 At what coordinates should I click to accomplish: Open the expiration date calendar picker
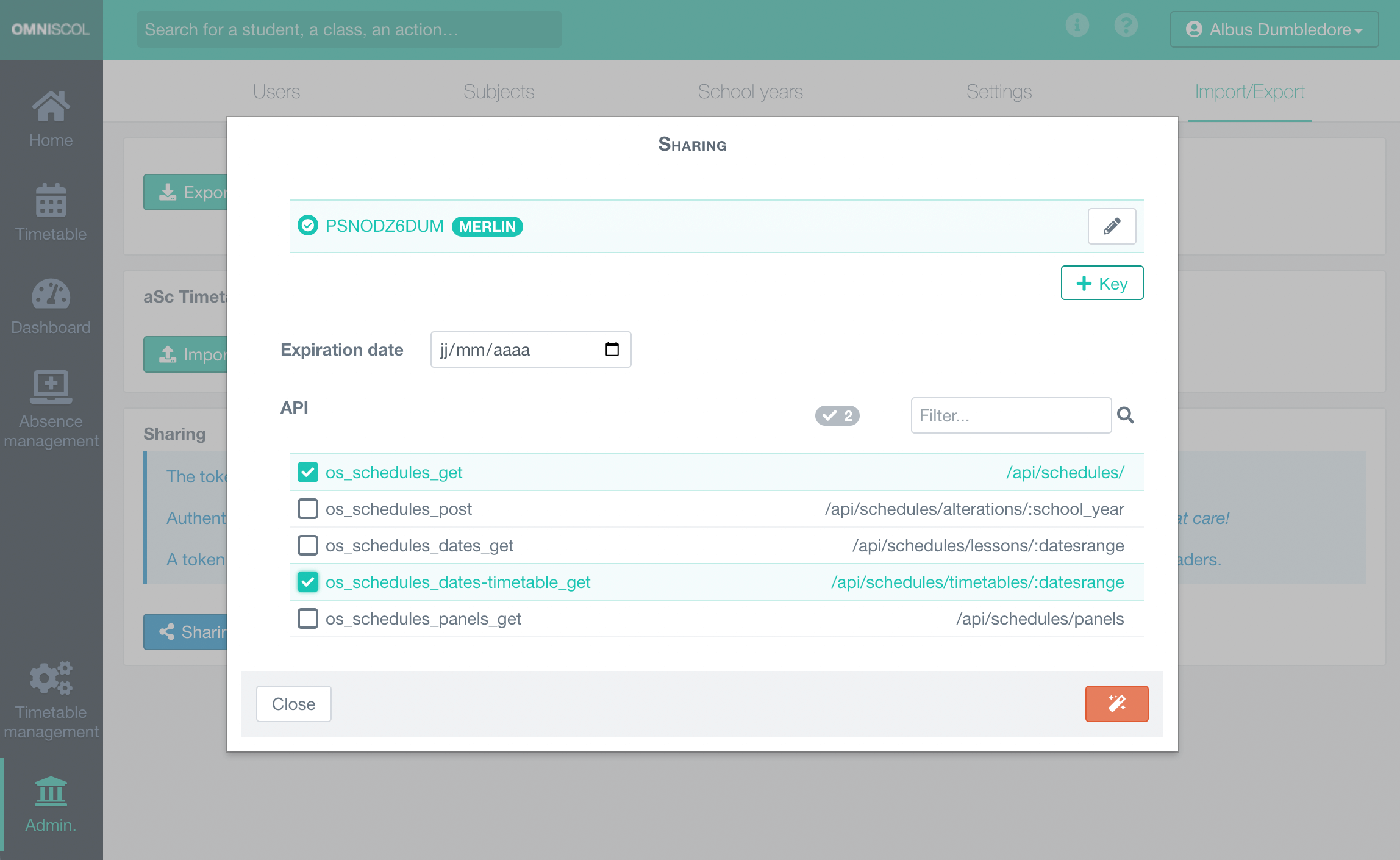click(x=612, y=349)
